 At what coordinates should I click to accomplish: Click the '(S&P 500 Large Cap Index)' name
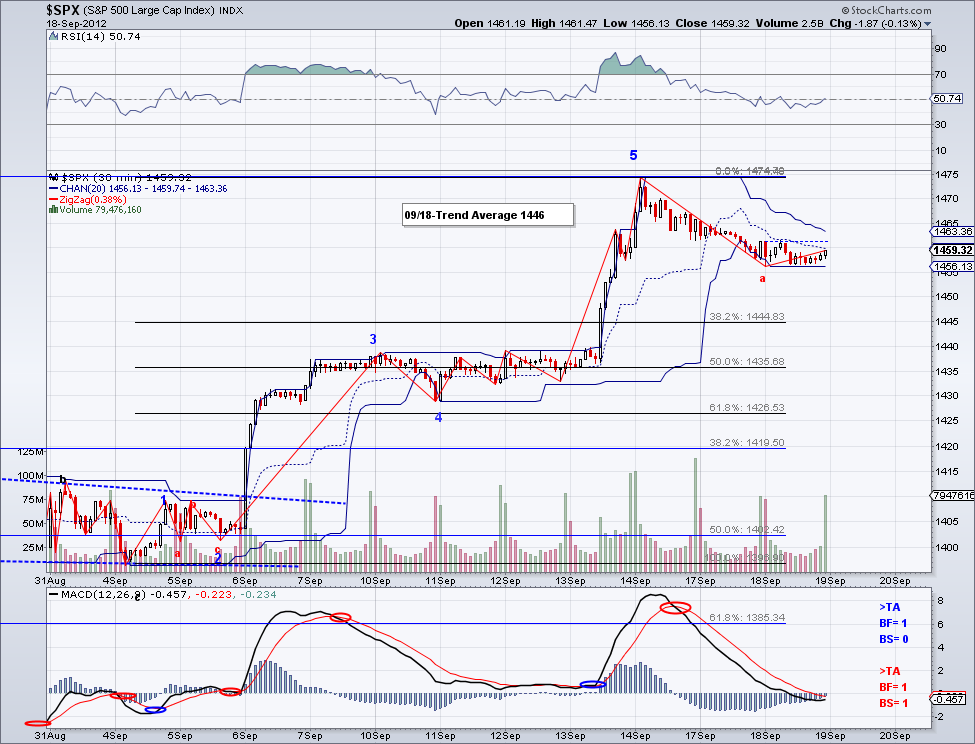(150, 11)
